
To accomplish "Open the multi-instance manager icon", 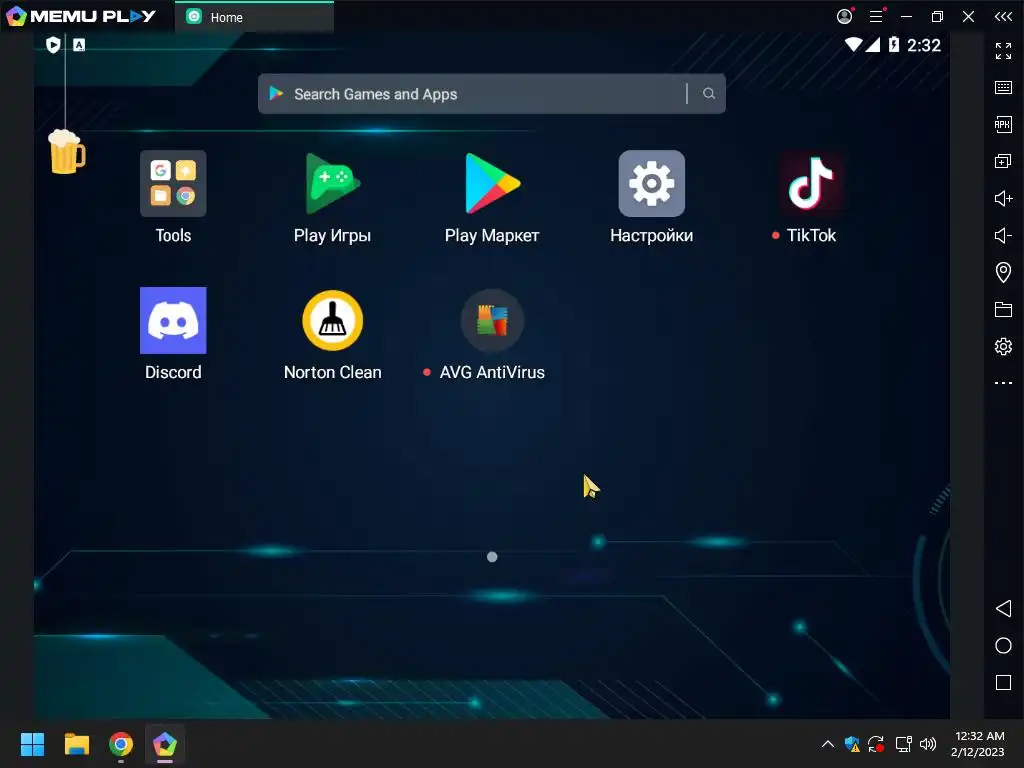I will (x=1003, y=161).
